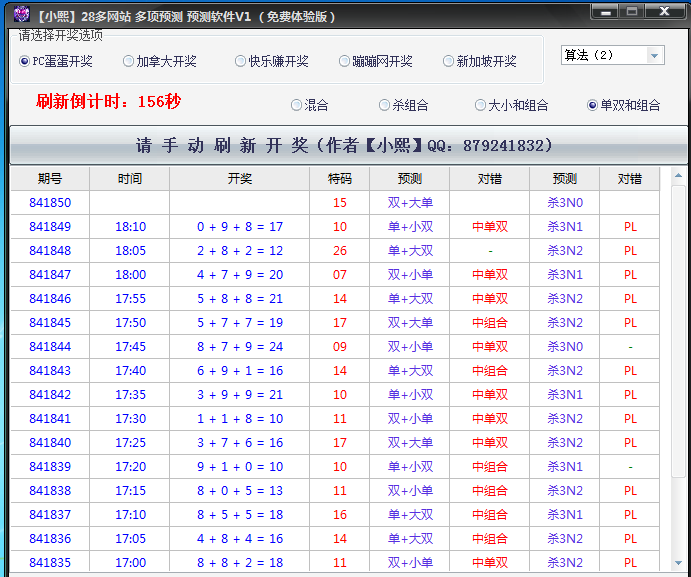
Task: Click the scroll down arrow of the table
Action: point(679,563)
